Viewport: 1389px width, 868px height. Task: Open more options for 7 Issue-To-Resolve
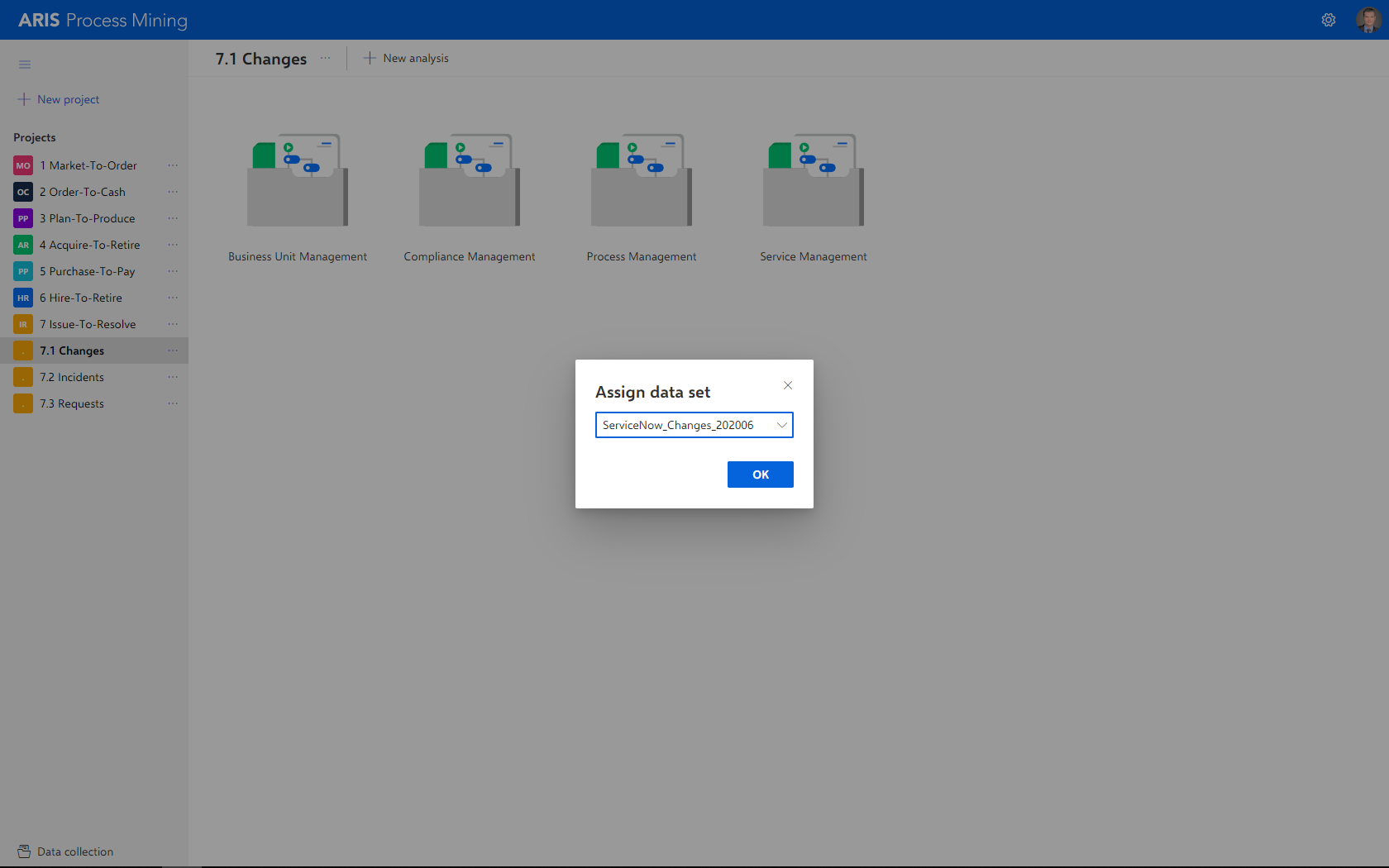click(173, 324)
